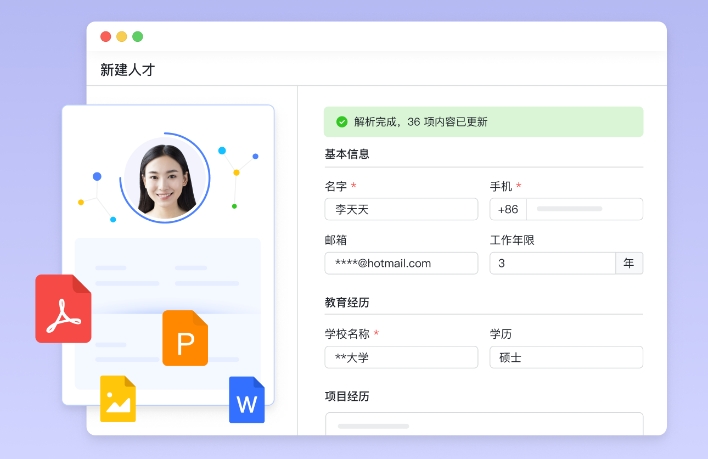
Task: Click the 名字 field containing 李天天
Action: [401, 209]
